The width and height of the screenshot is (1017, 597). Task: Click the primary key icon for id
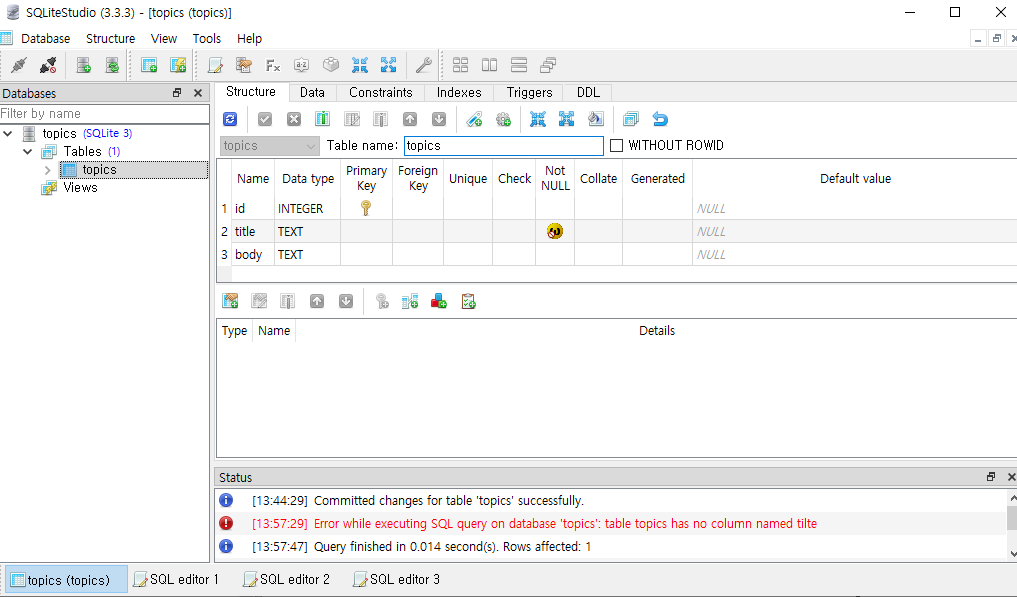tap(366, 208)
